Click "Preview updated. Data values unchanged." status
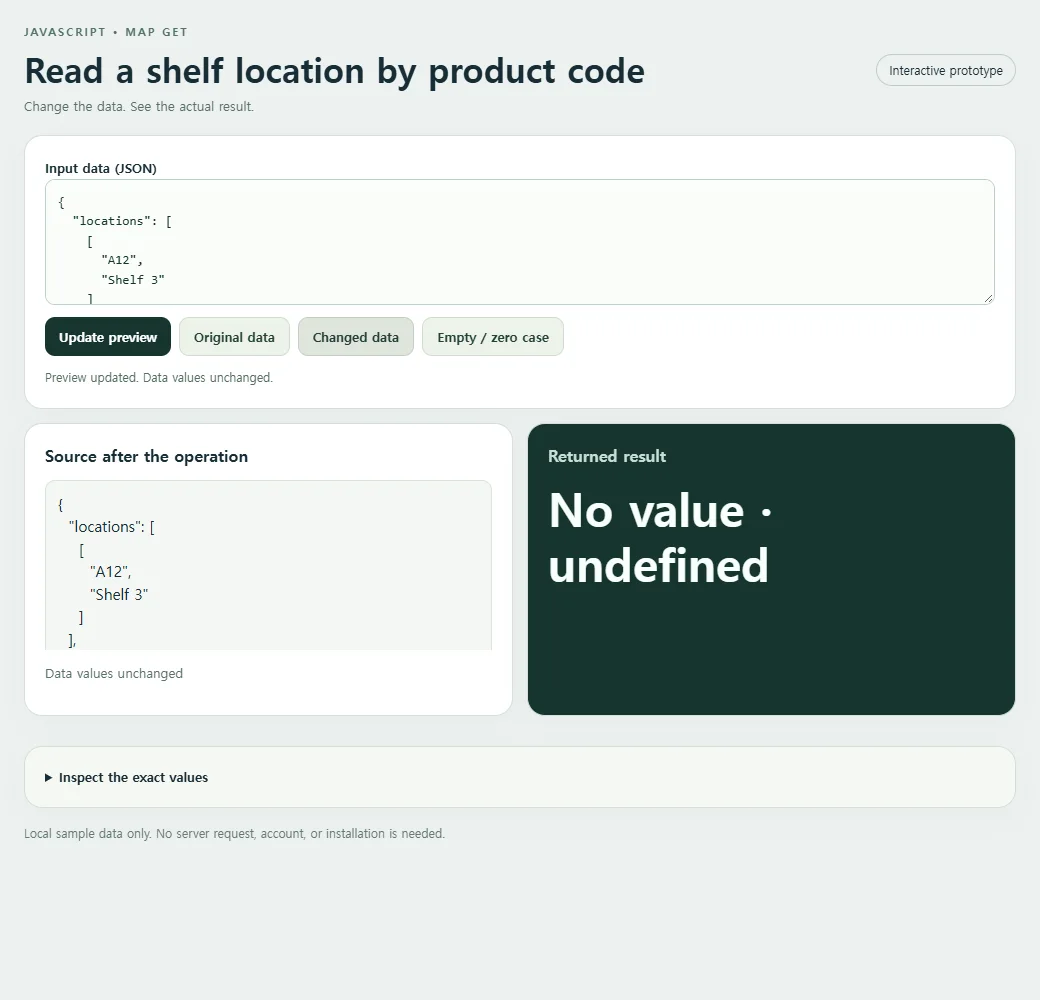This screenshot has height=1000, width=1040. (x=159, y=377)
